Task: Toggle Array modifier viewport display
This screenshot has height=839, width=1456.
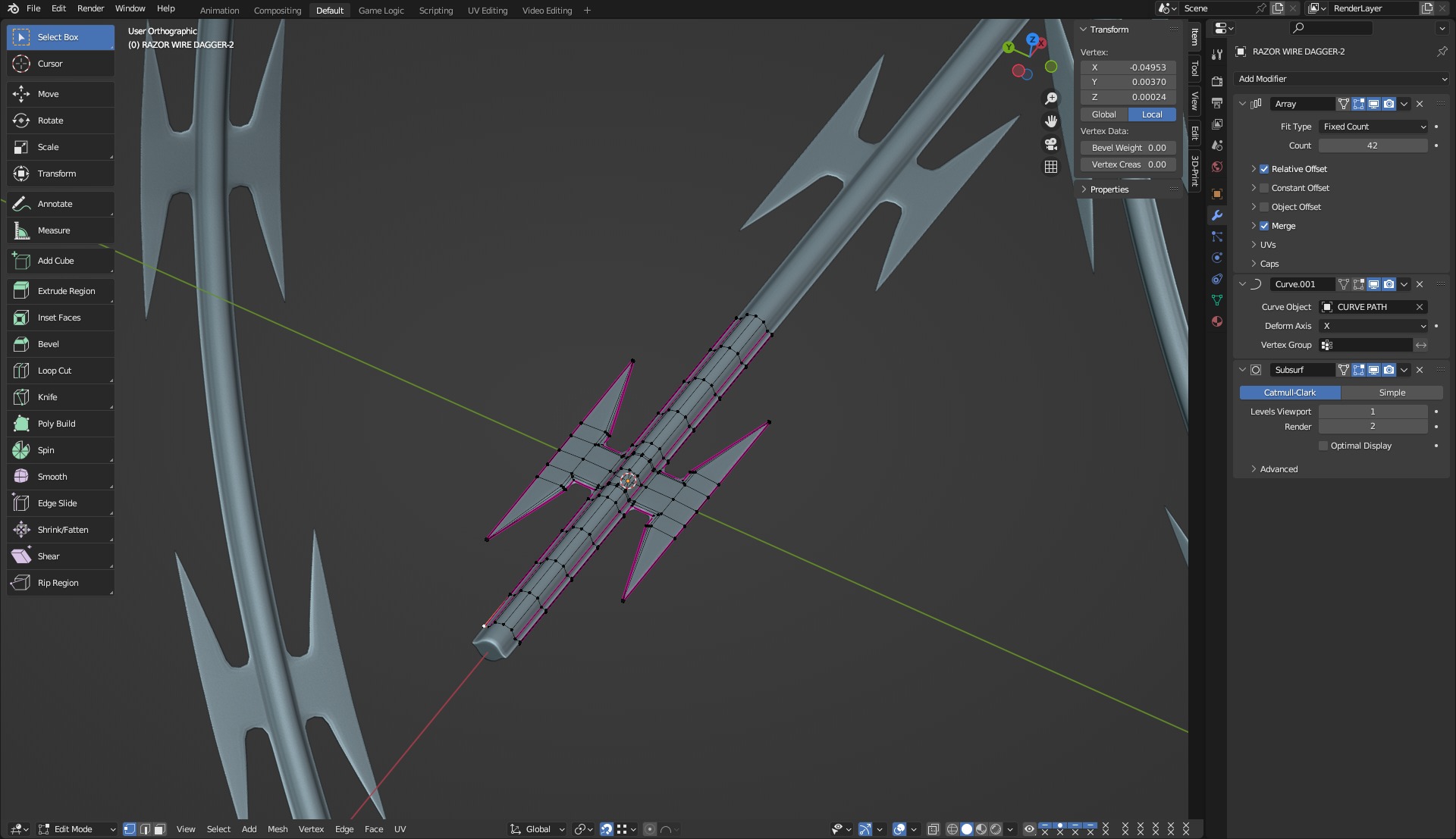Action: pos(1373,104)
